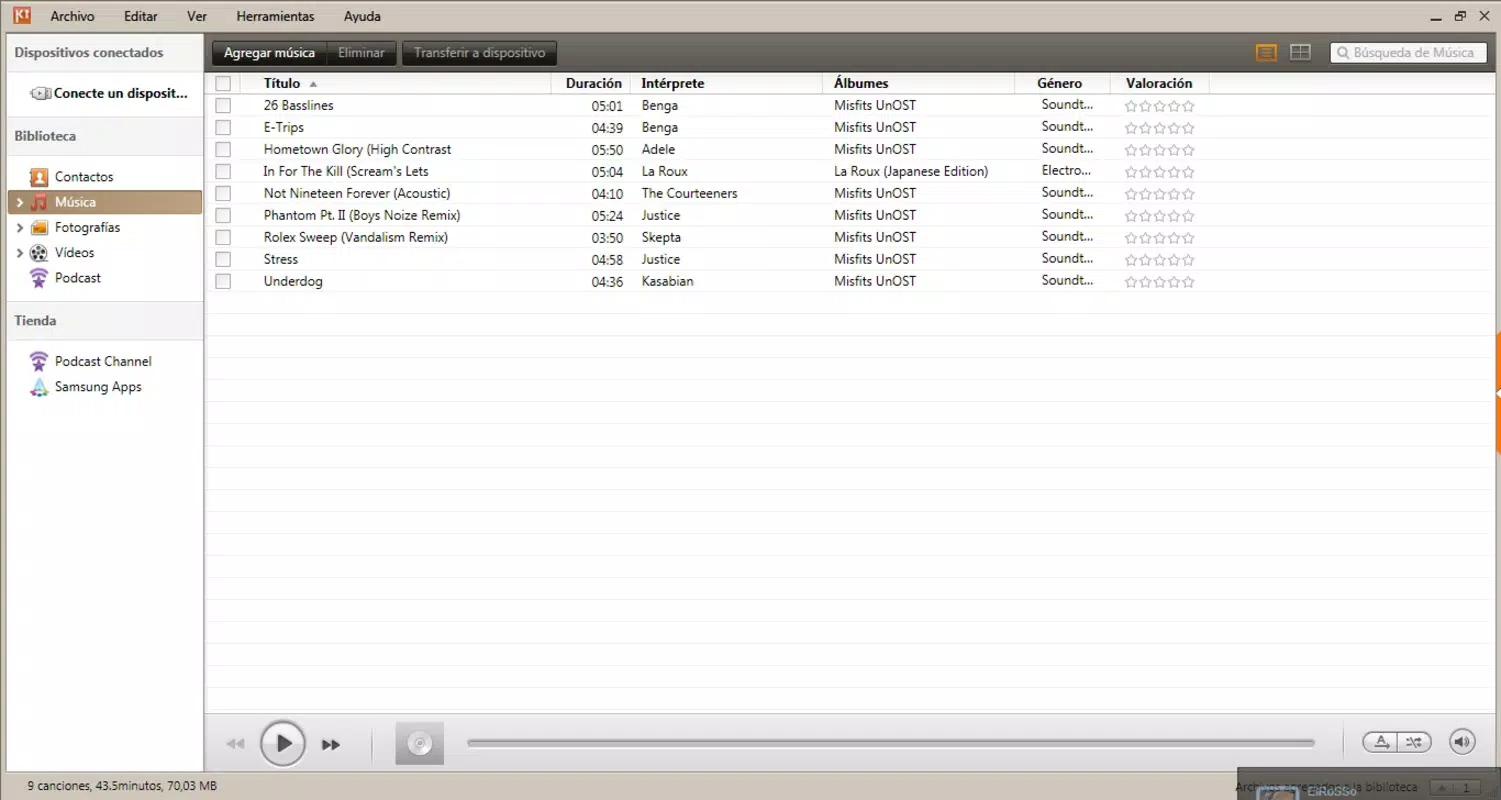The image size is (1501, 800).
Task: Switch to list view layout icon
Action: (x=1266, y=53)
